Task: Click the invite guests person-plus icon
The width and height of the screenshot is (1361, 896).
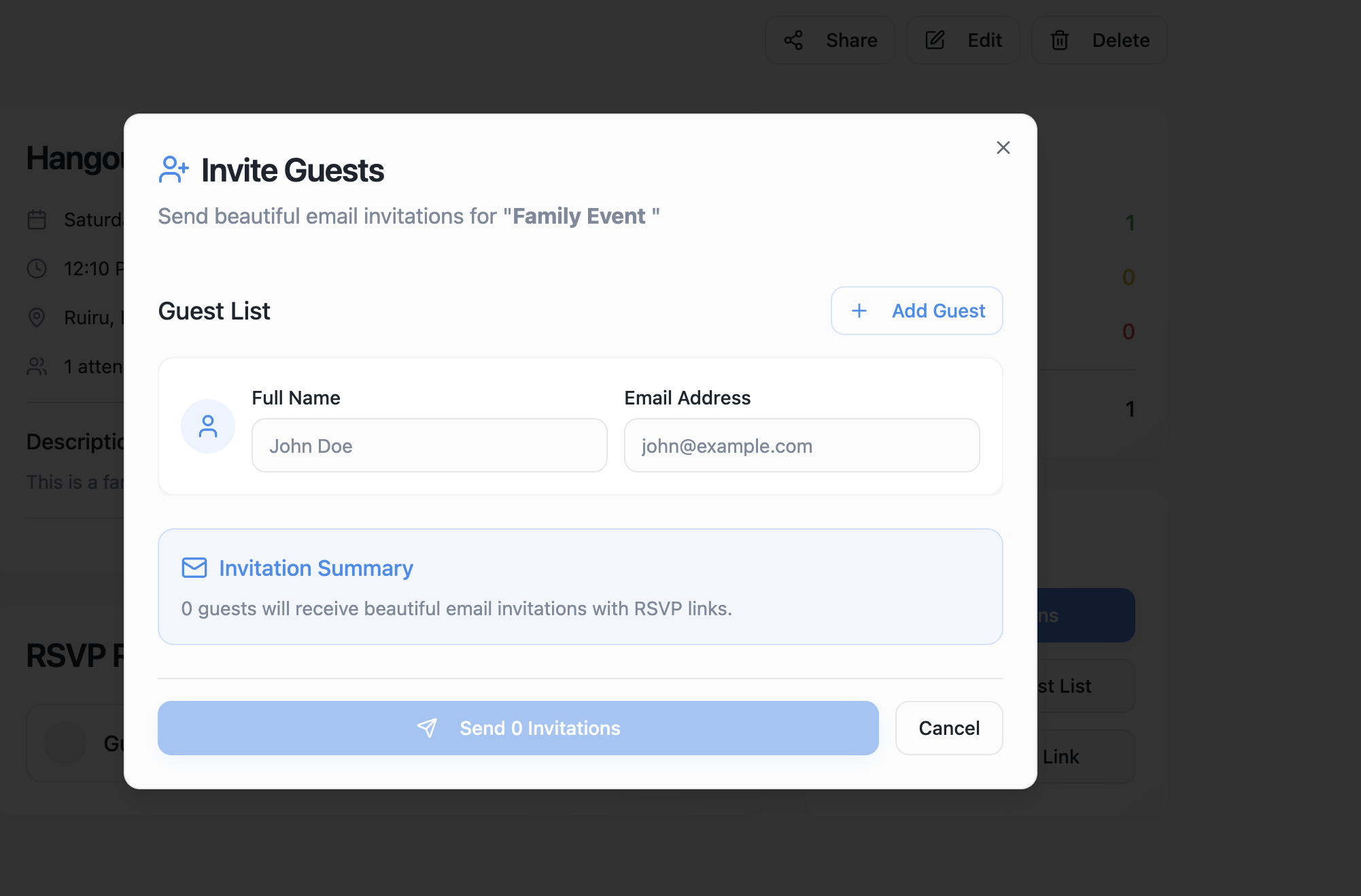Action: 173,170
